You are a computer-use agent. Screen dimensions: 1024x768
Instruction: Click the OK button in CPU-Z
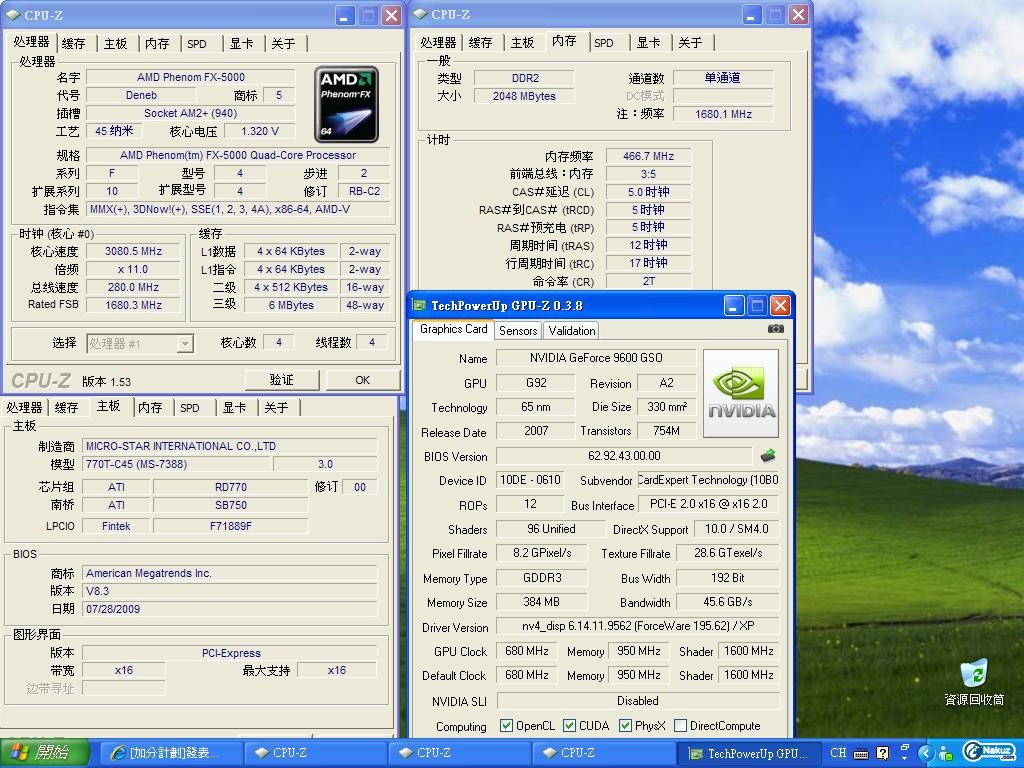point(362,380)
